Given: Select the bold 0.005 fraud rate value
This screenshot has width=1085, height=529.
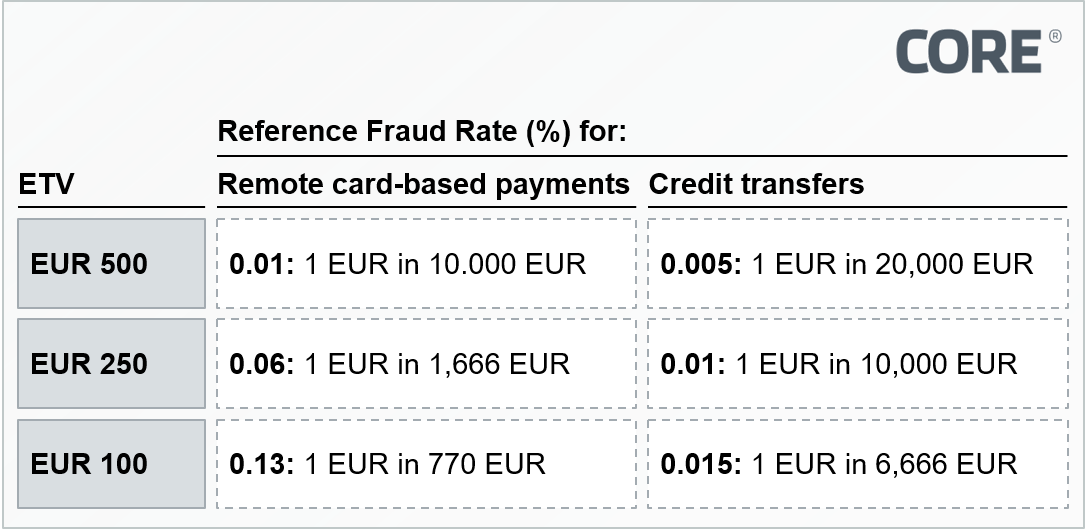Looking at the screenshot, I should 700,264.
